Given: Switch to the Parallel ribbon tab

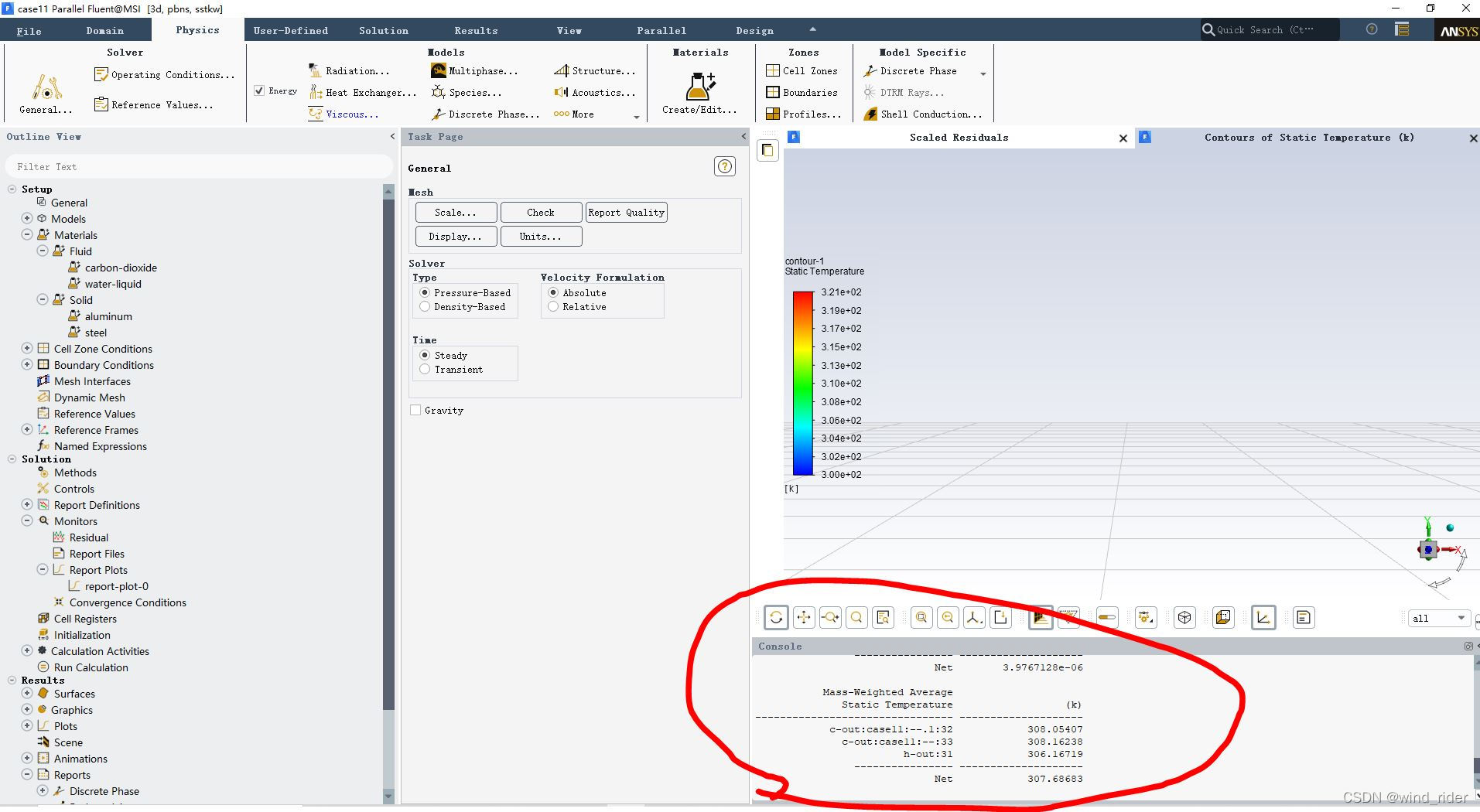Looking at the screenshot, I should pyautogui.click(x=661, y=30).
